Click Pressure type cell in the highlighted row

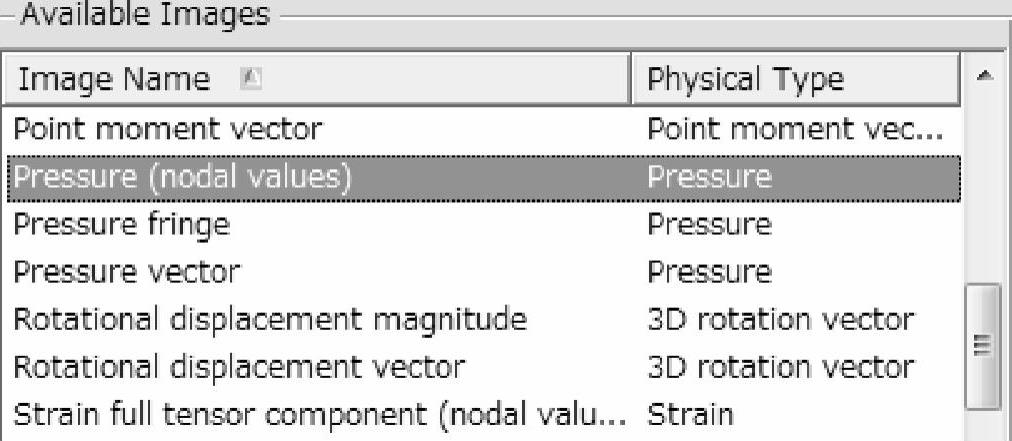(710, 177)
